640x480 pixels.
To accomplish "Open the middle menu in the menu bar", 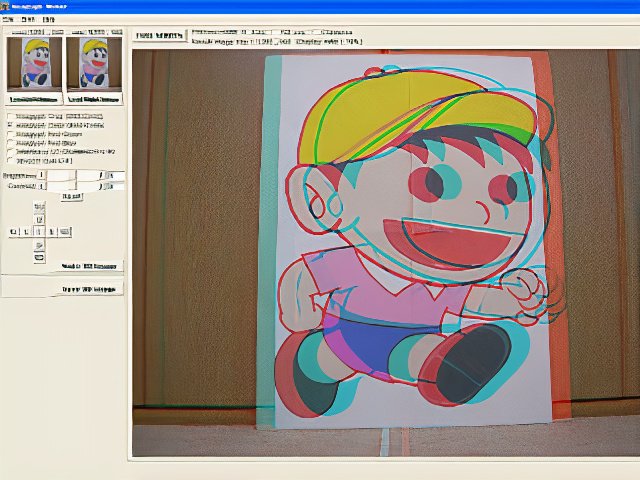I will [x=28, y=19].
